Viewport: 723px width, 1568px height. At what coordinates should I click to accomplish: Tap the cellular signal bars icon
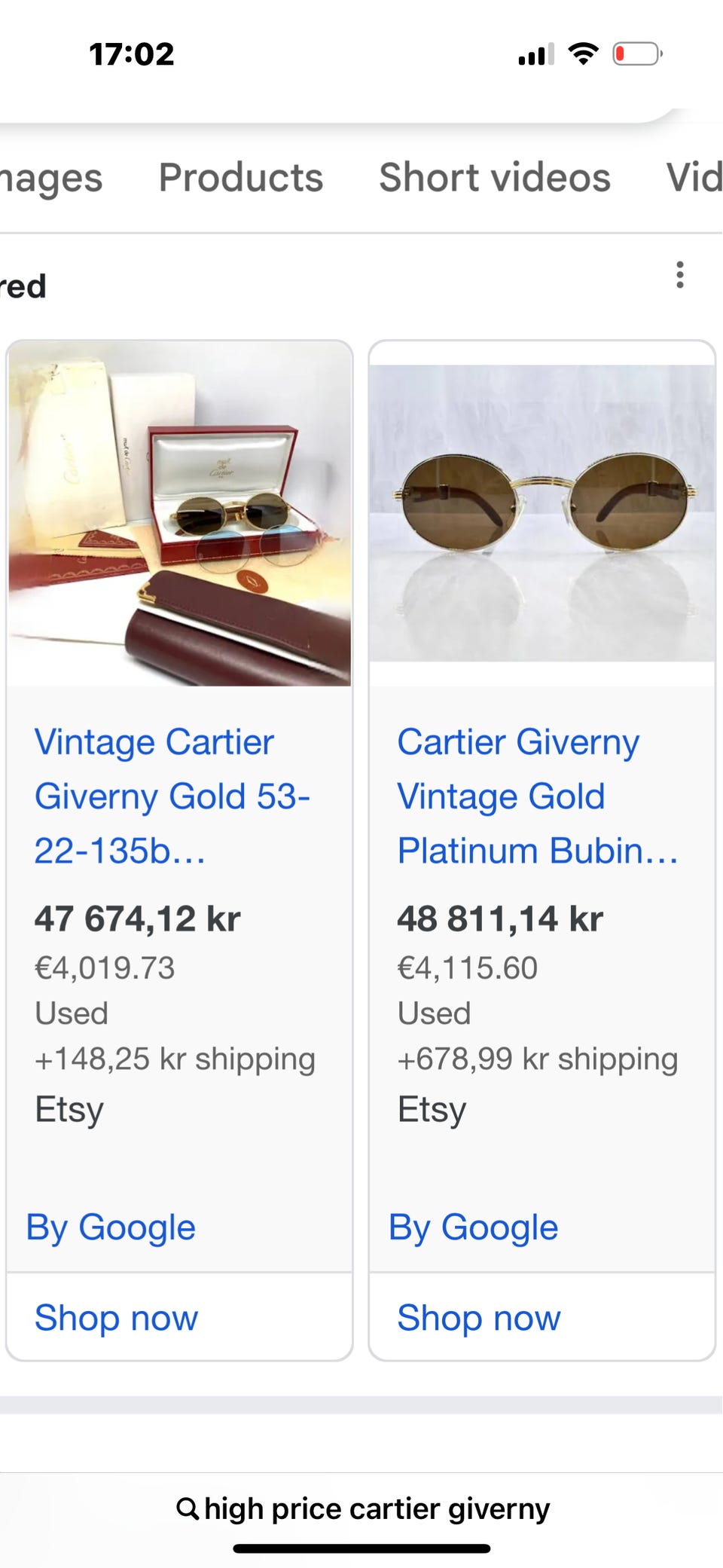click(536, 54)
